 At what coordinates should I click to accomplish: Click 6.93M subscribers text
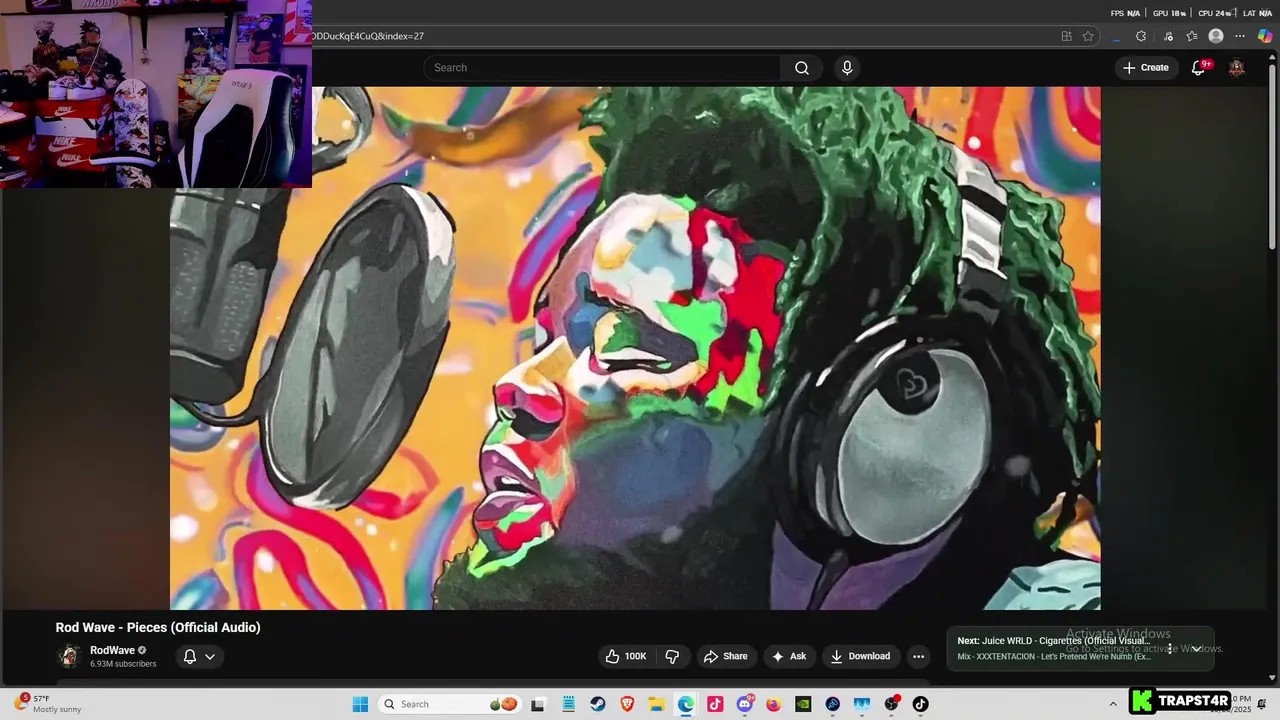[123, 664]
